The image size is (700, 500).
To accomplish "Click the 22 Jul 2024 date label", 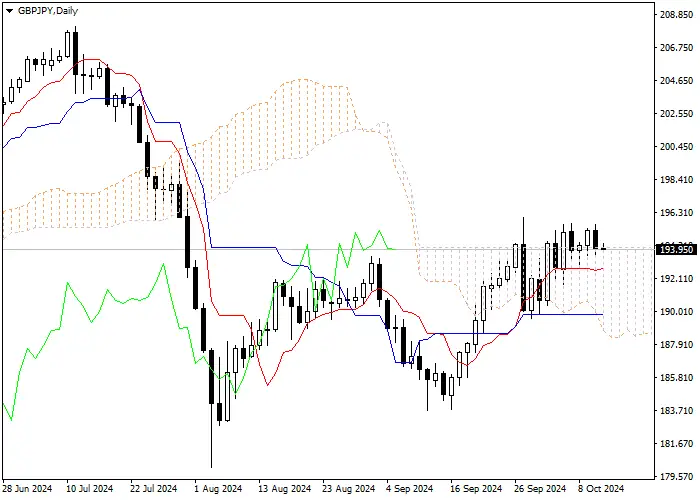I will (154, 488).
